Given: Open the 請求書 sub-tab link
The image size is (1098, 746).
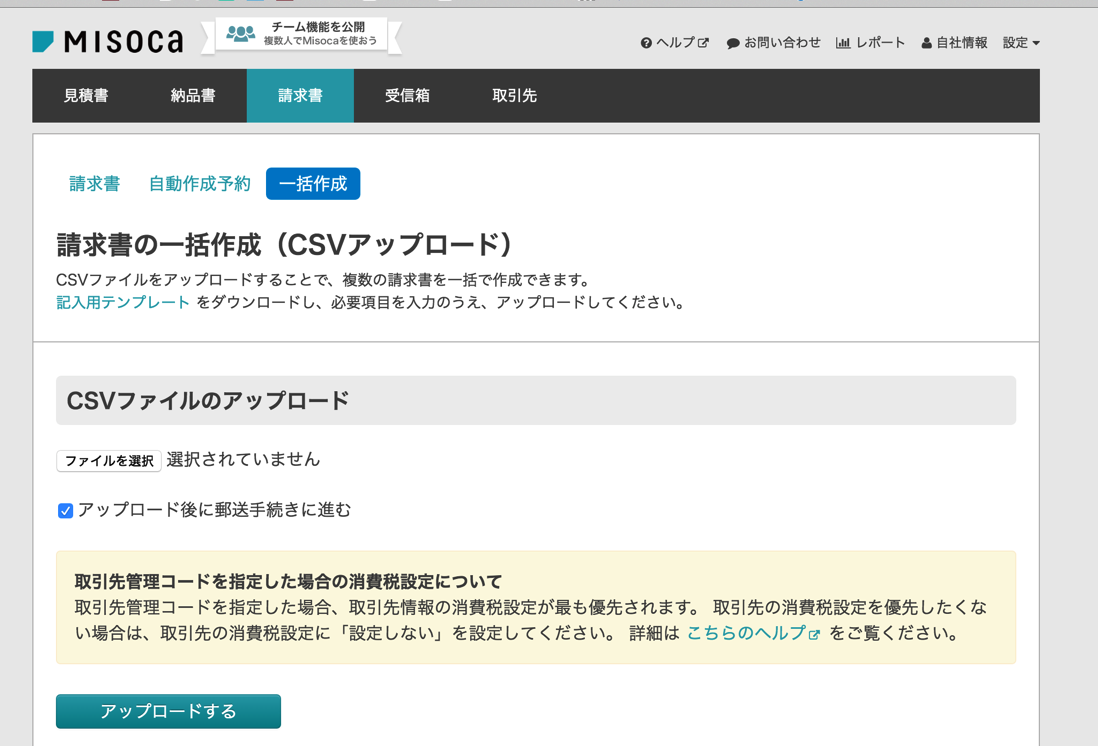Looking at the screenshot, I should point(95,184).
